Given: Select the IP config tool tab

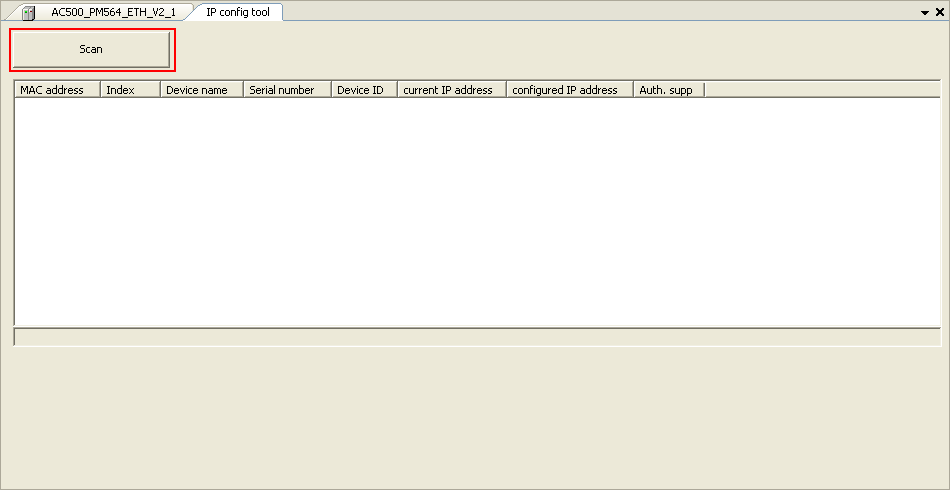Looking at the screenshot, I should (x=237, y=12).
